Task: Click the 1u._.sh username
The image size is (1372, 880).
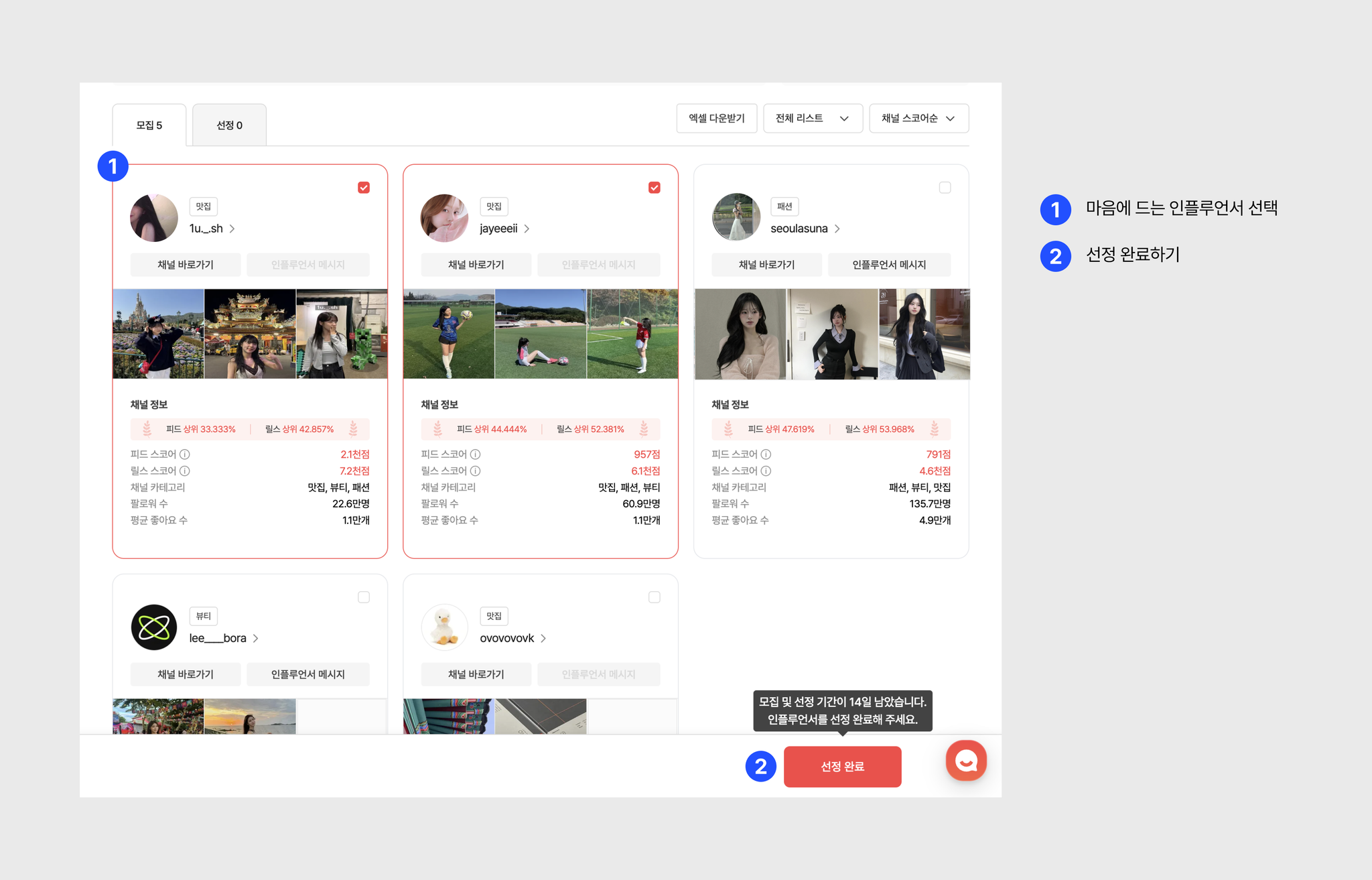Action: point(206,229)
